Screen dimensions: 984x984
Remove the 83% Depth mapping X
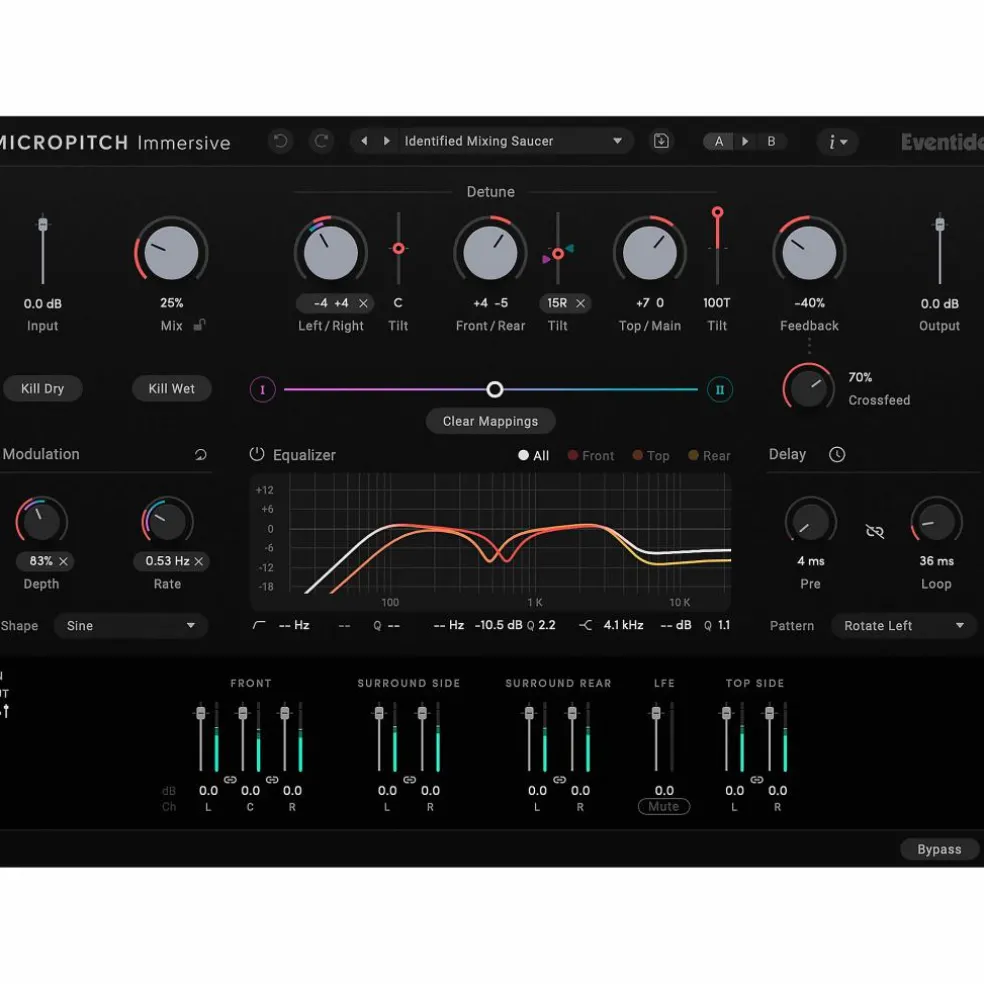click(63, 561)
